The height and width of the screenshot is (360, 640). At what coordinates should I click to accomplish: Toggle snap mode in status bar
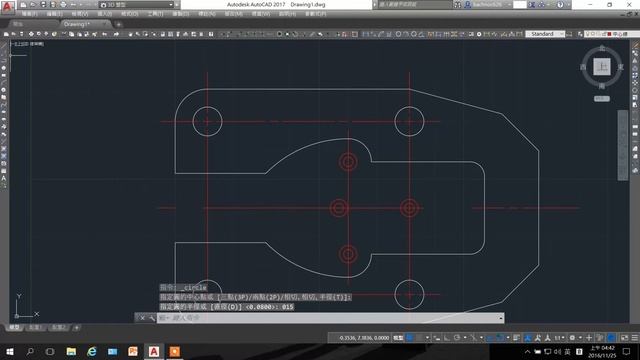tap(420, 338)
